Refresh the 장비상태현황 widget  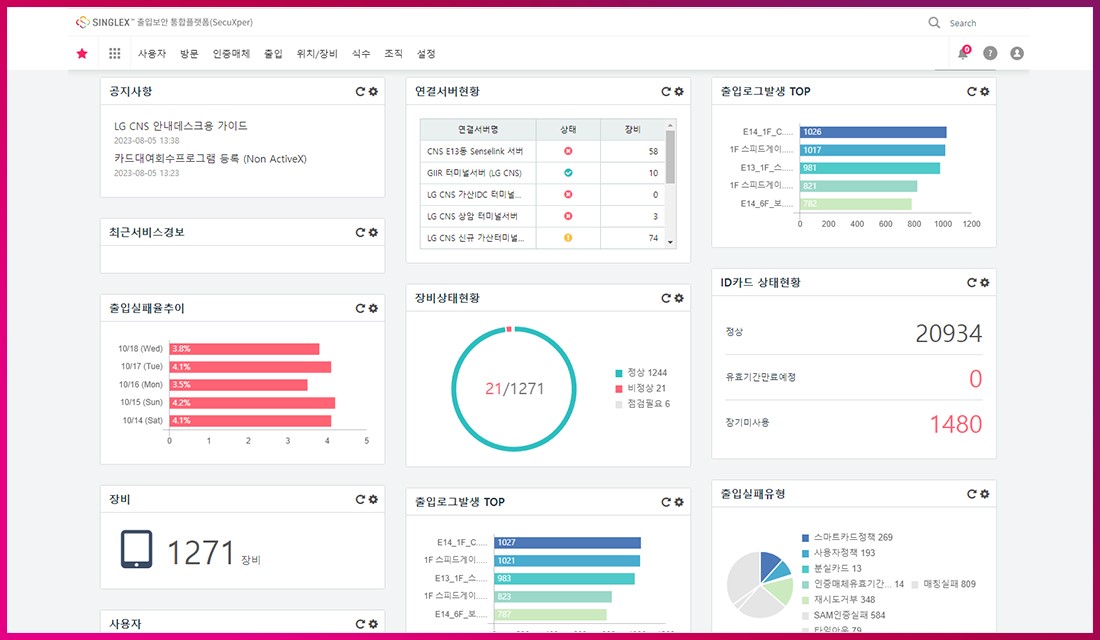(x=666, y=298)
